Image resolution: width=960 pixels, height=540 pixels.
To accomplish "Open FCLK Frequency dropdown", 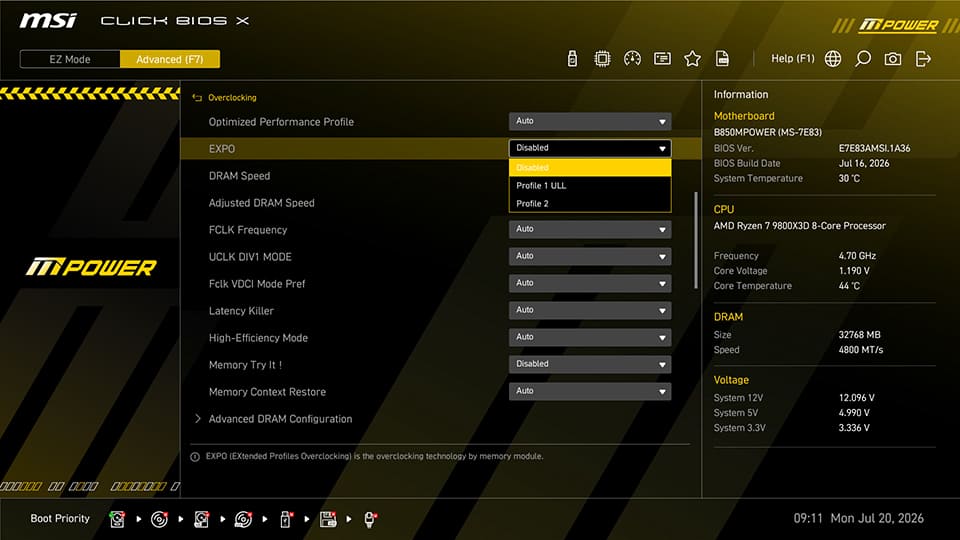I will (x=590, y=229).
